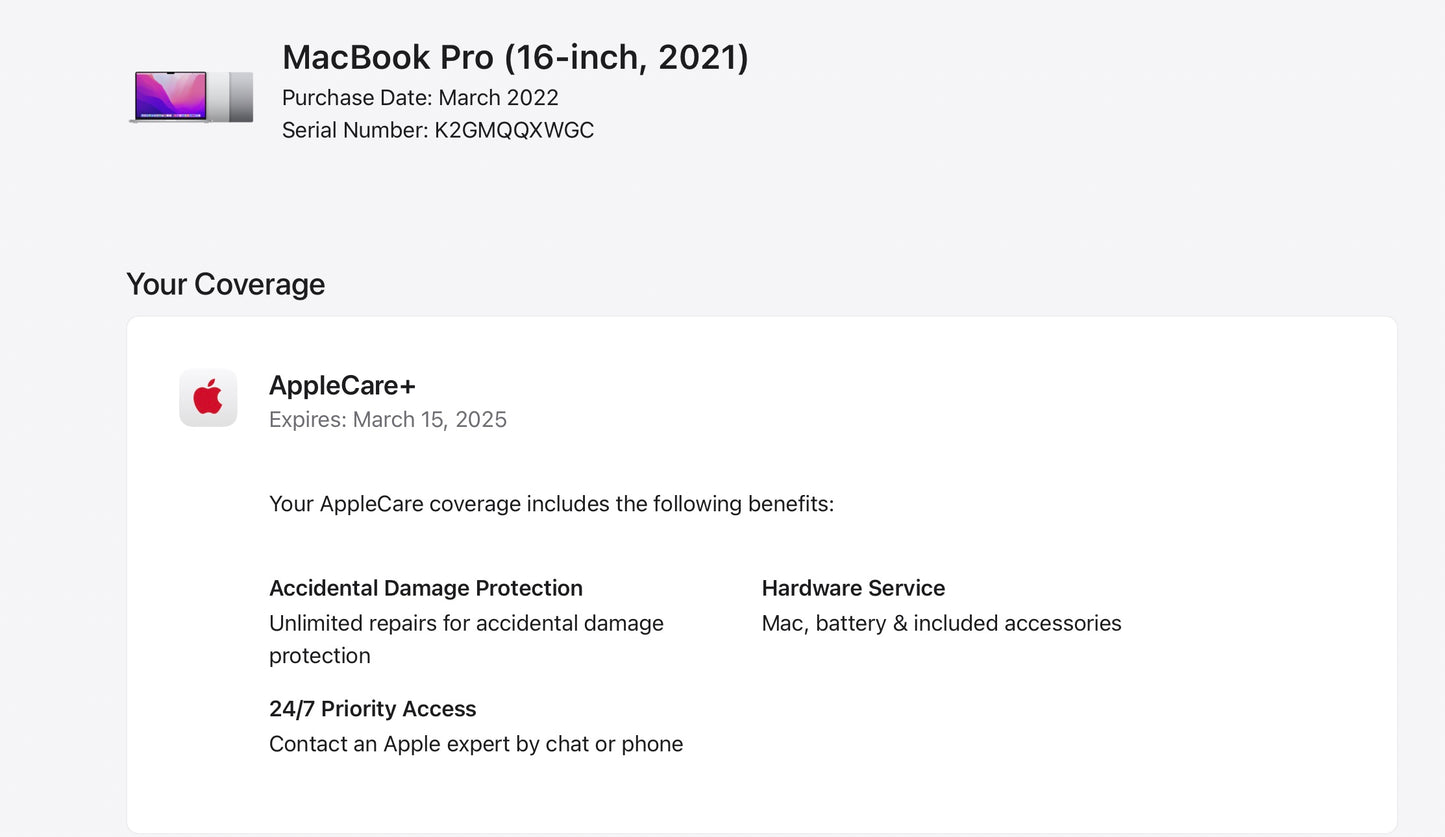The height and width of the screenshot is (837, 1445).
Task: Click the serial number K2GMQQXWGC
Action: [514, 130]
